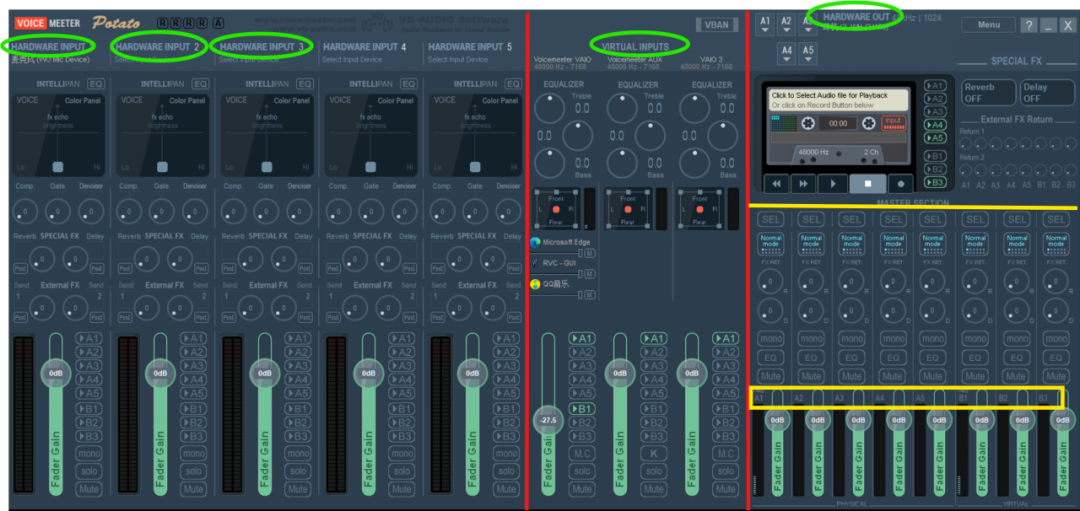Toggle Mute on Hardware Input 1 strip
This screenshot has width=1080, height=511.
click(x=89, y=489)
